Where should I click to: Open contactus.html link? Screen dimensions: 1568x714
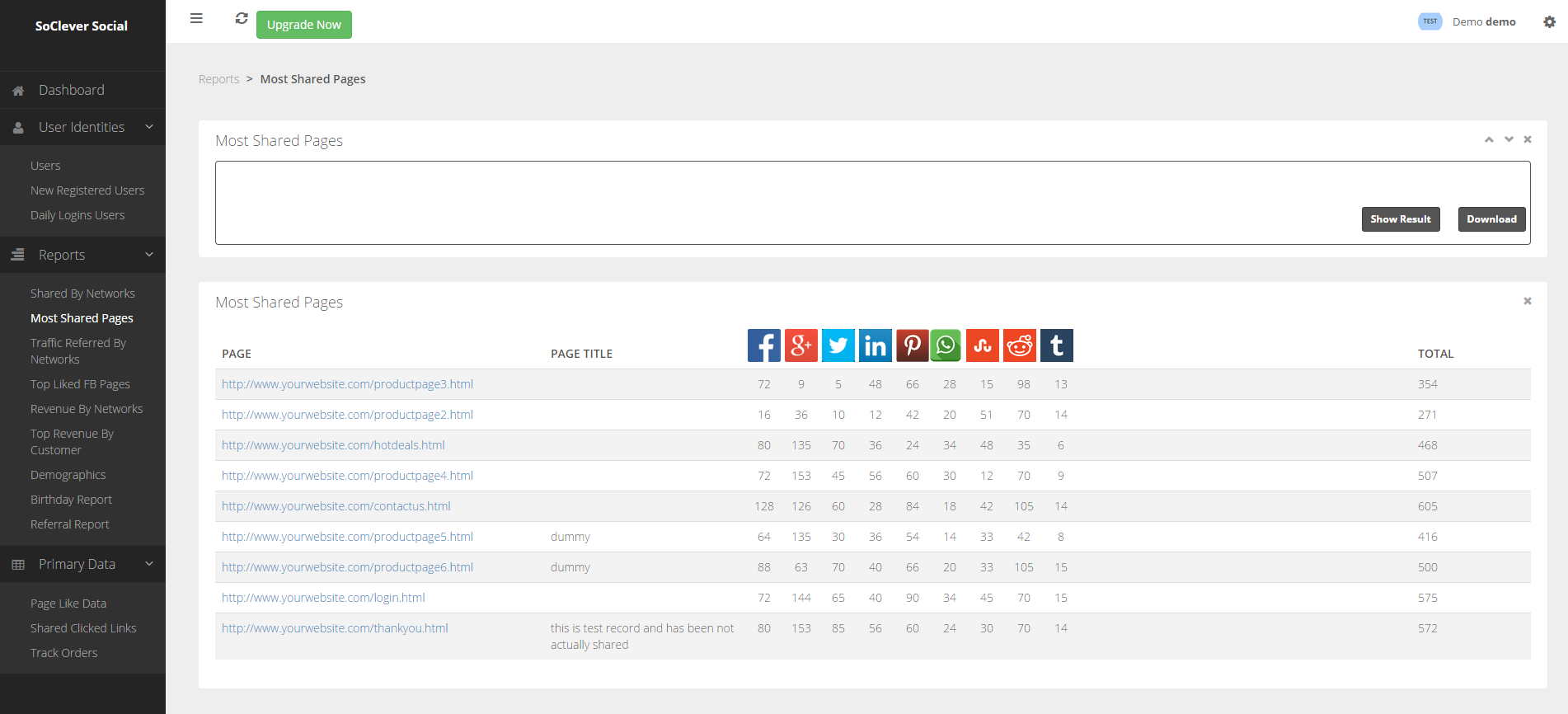point(336,506)
